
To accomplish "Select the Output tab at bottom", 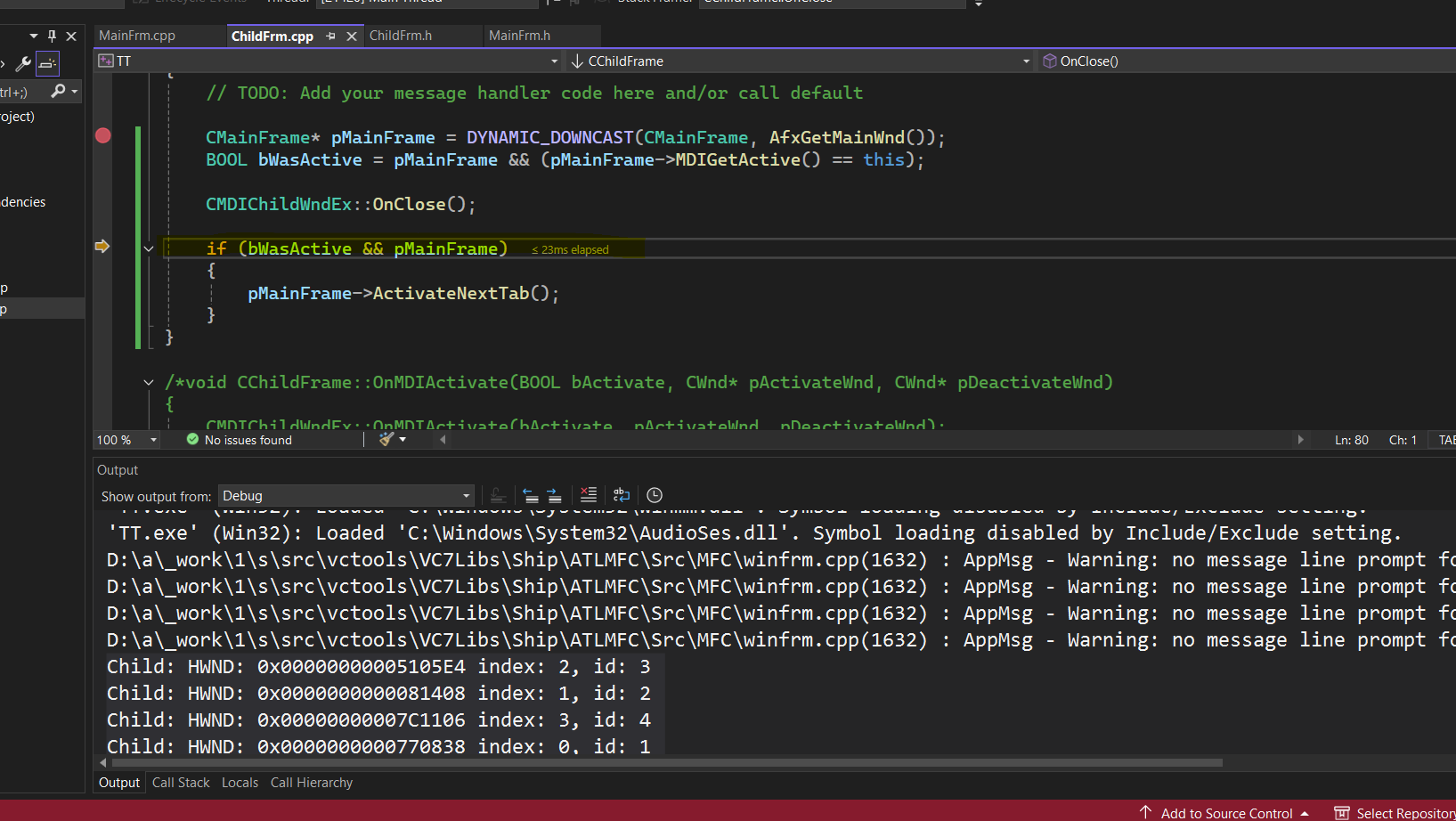I will click(x=119, y=783).
